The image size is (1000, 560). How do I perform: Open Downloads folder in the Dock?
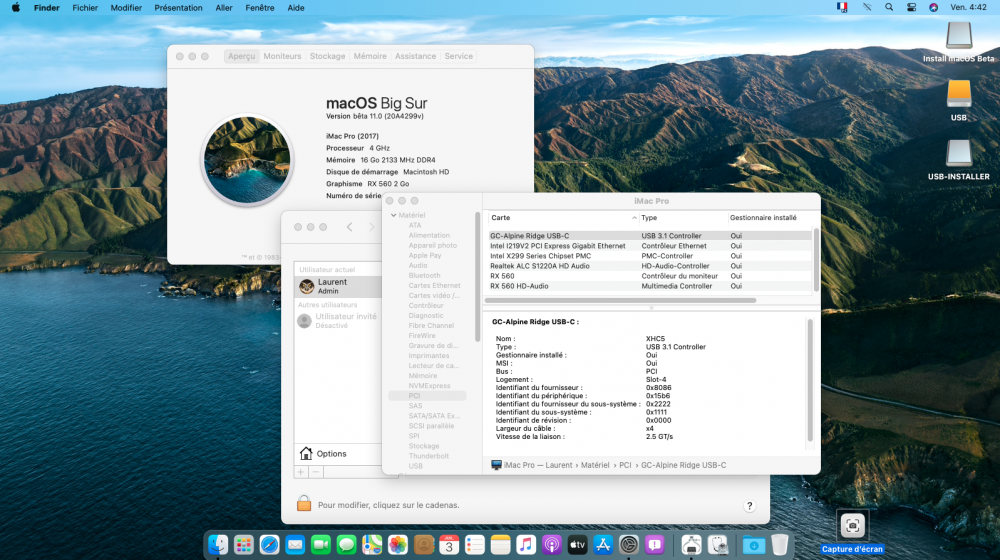[x=753, y=545]
